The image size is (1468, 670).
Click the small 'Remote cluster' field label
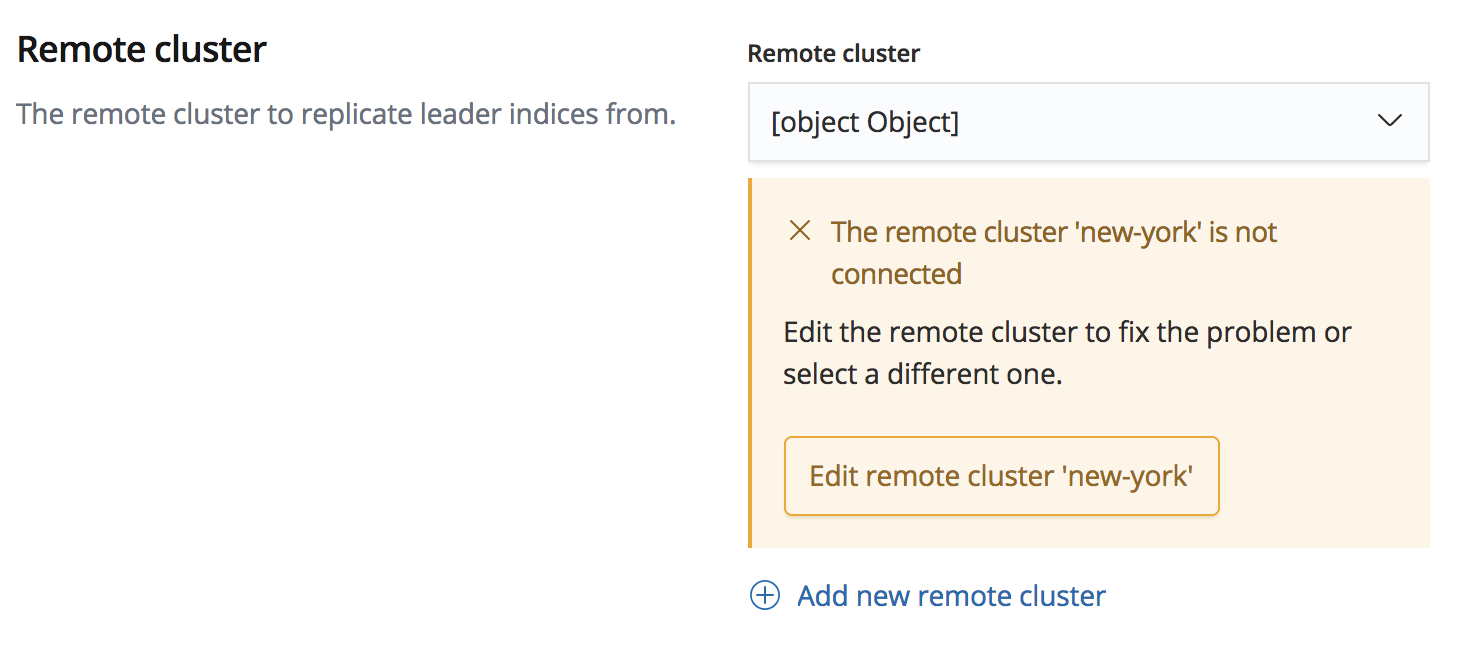tap(833, 54)
